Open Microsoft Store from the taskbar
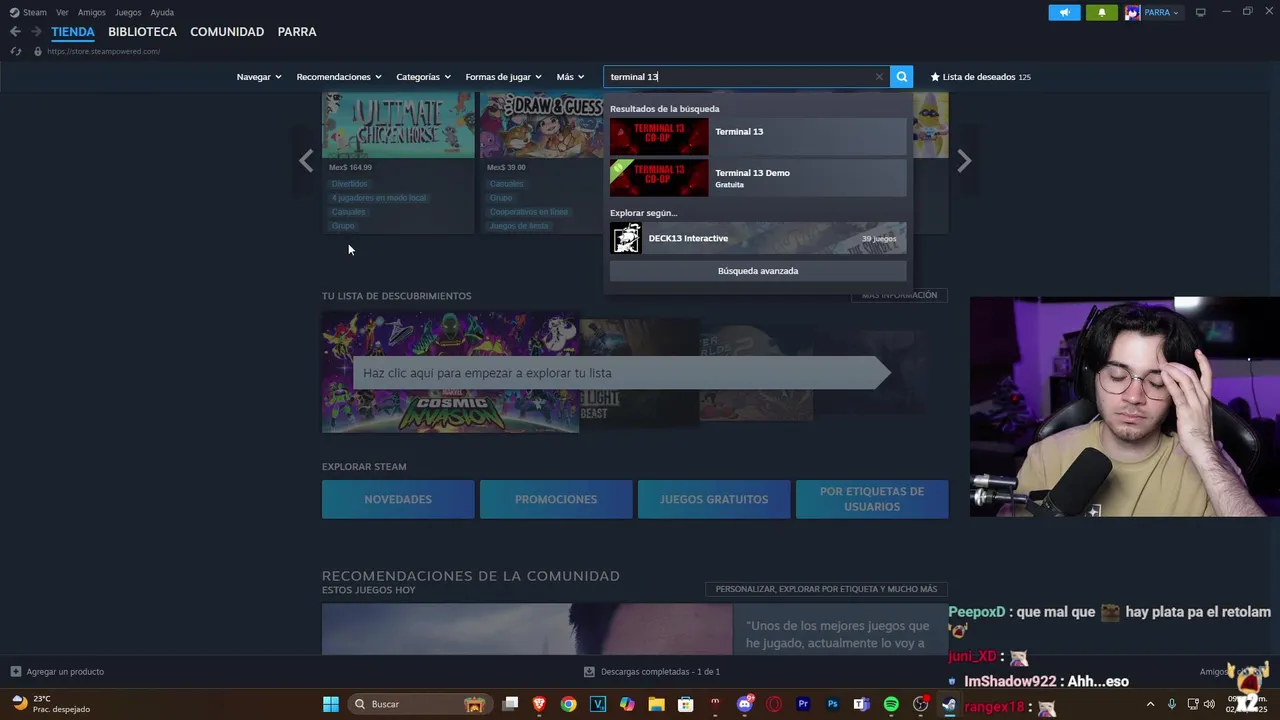 (x=685, y=704)
